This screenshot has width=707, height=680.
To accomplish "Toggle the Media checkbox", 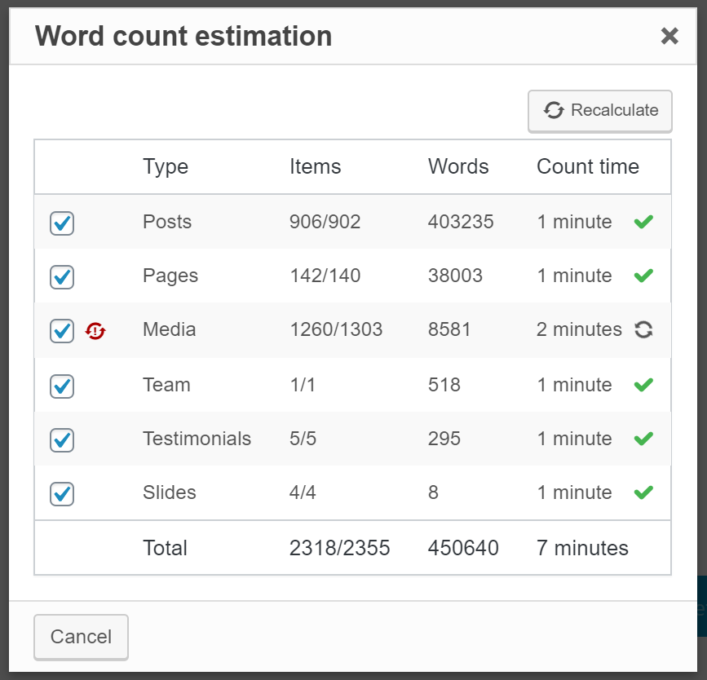I will pyautogui.click(x=62, y=331).
